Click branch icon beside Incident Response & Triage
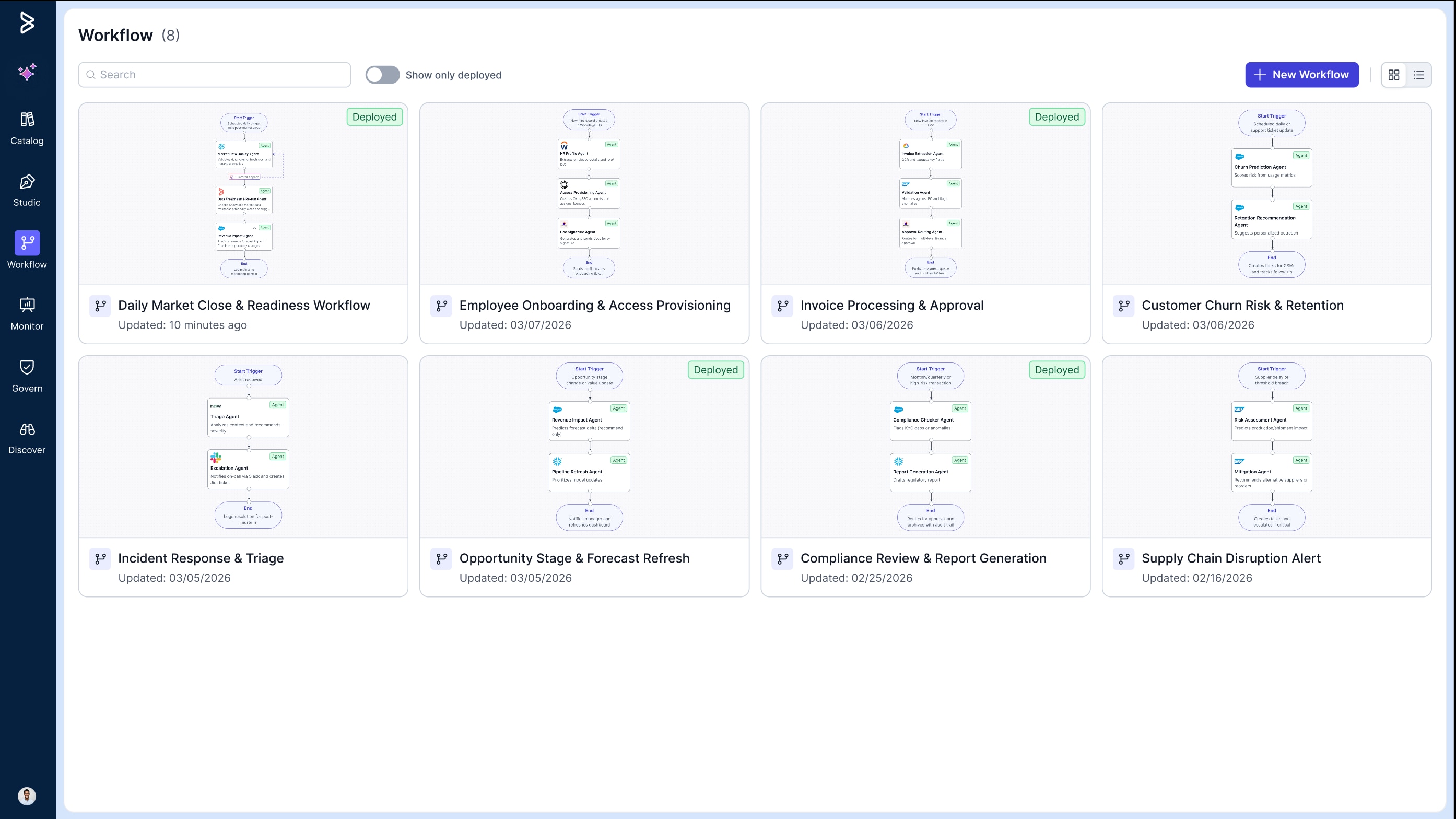 (100, 558)
